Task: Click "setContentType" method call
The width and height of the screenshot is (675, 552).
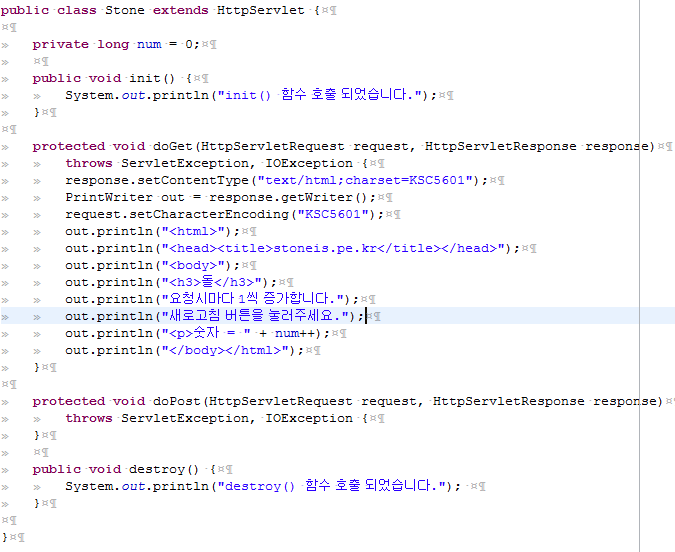Action: click(193, 180)
